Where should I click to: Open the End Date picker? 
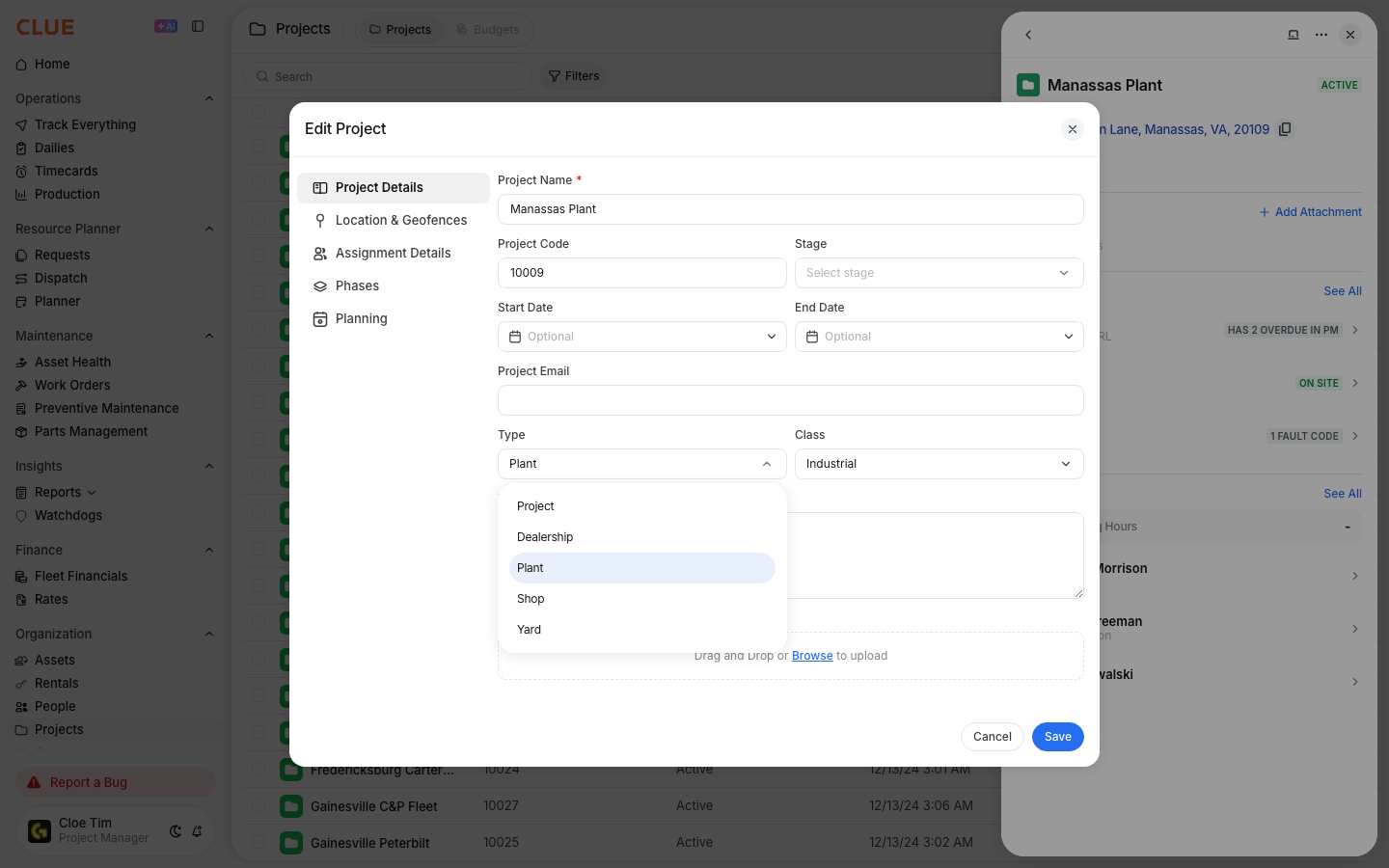[940, 337]
